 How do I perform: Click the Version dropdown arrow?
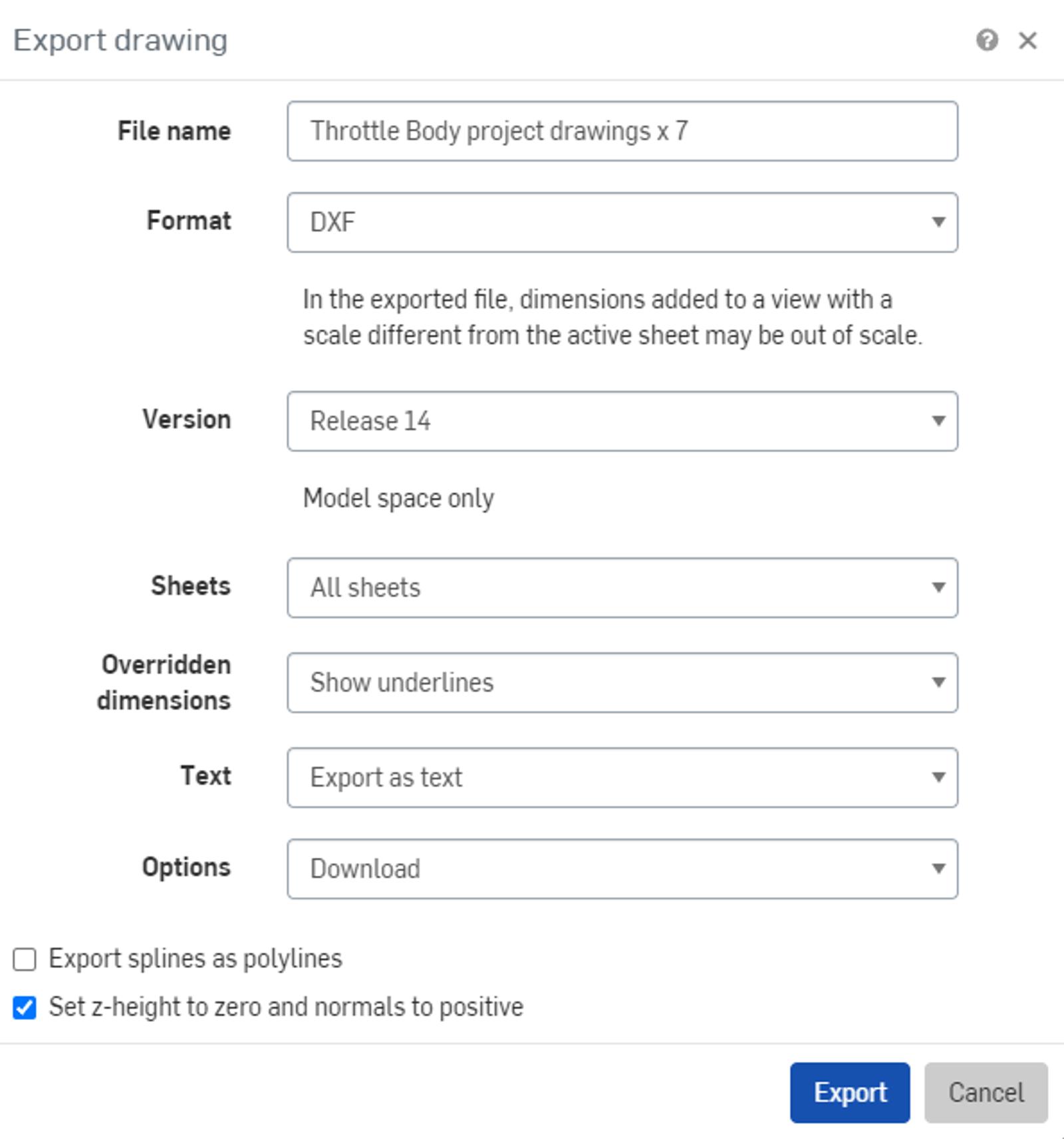[938, 421]
